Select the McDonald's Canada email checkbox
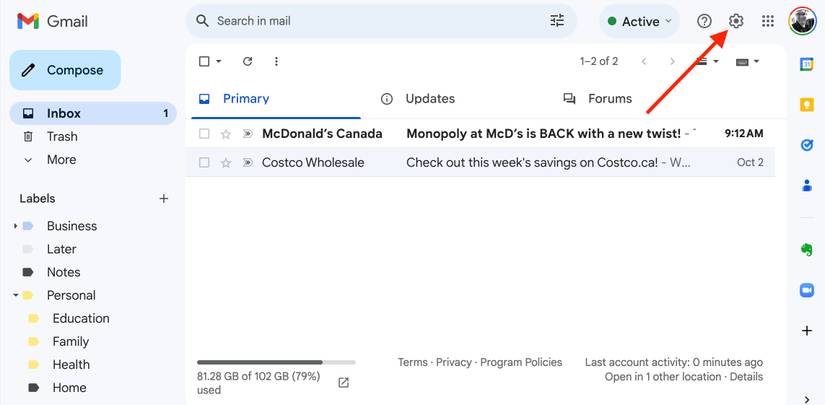 (x=204, y=133)
